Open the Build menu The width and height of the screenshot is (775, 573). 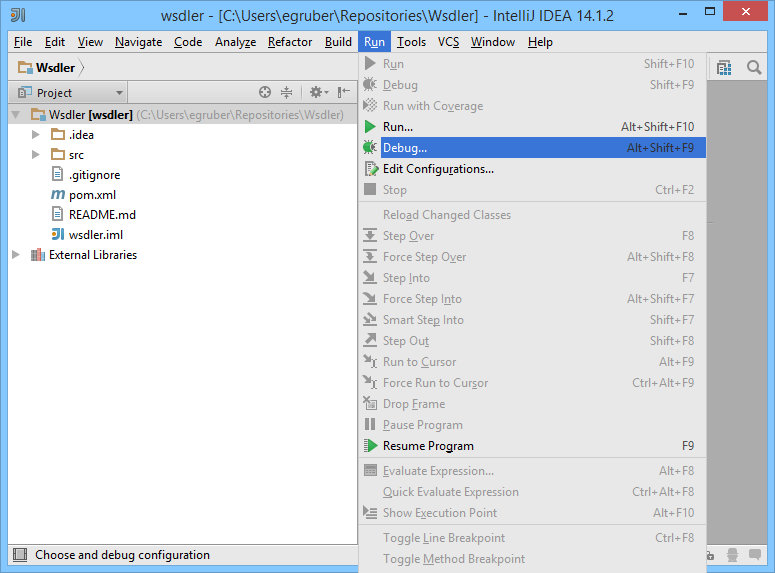coord(338,42)
